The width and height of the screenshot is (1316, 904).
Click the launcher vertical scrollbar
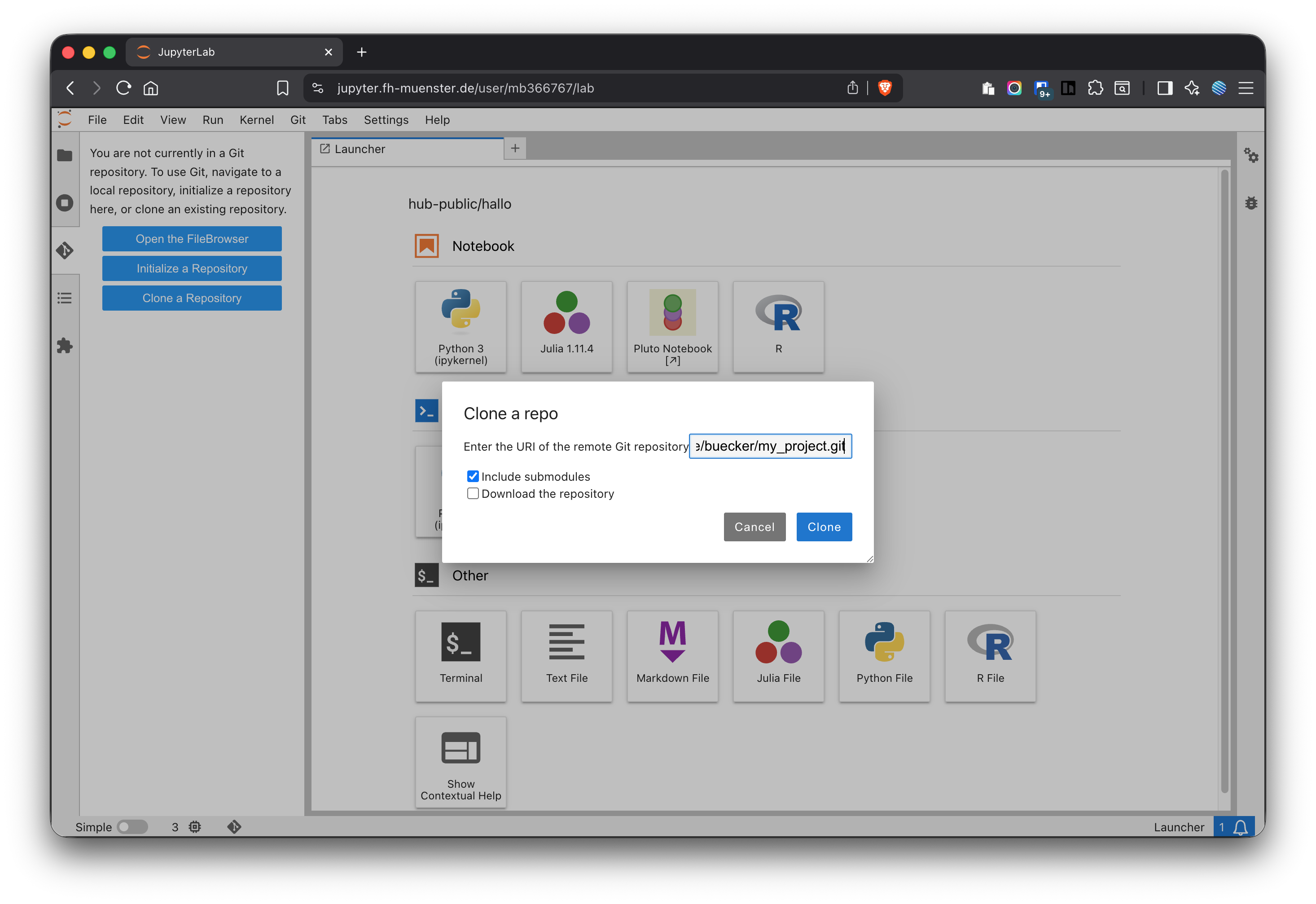coord(1224,482)
